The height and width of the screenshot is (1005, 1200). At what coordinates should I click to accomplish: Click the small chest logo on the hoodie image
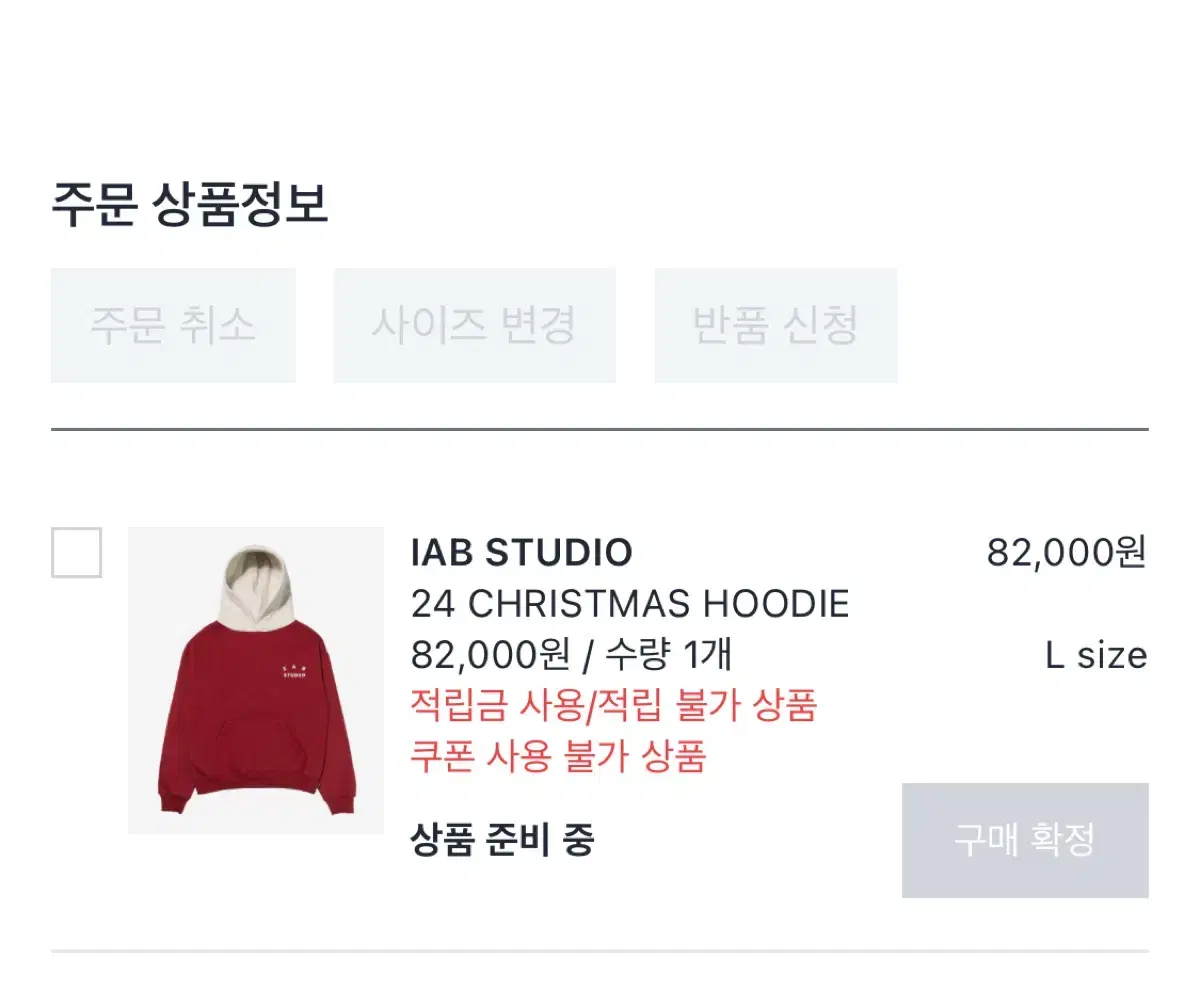point(293,669)
